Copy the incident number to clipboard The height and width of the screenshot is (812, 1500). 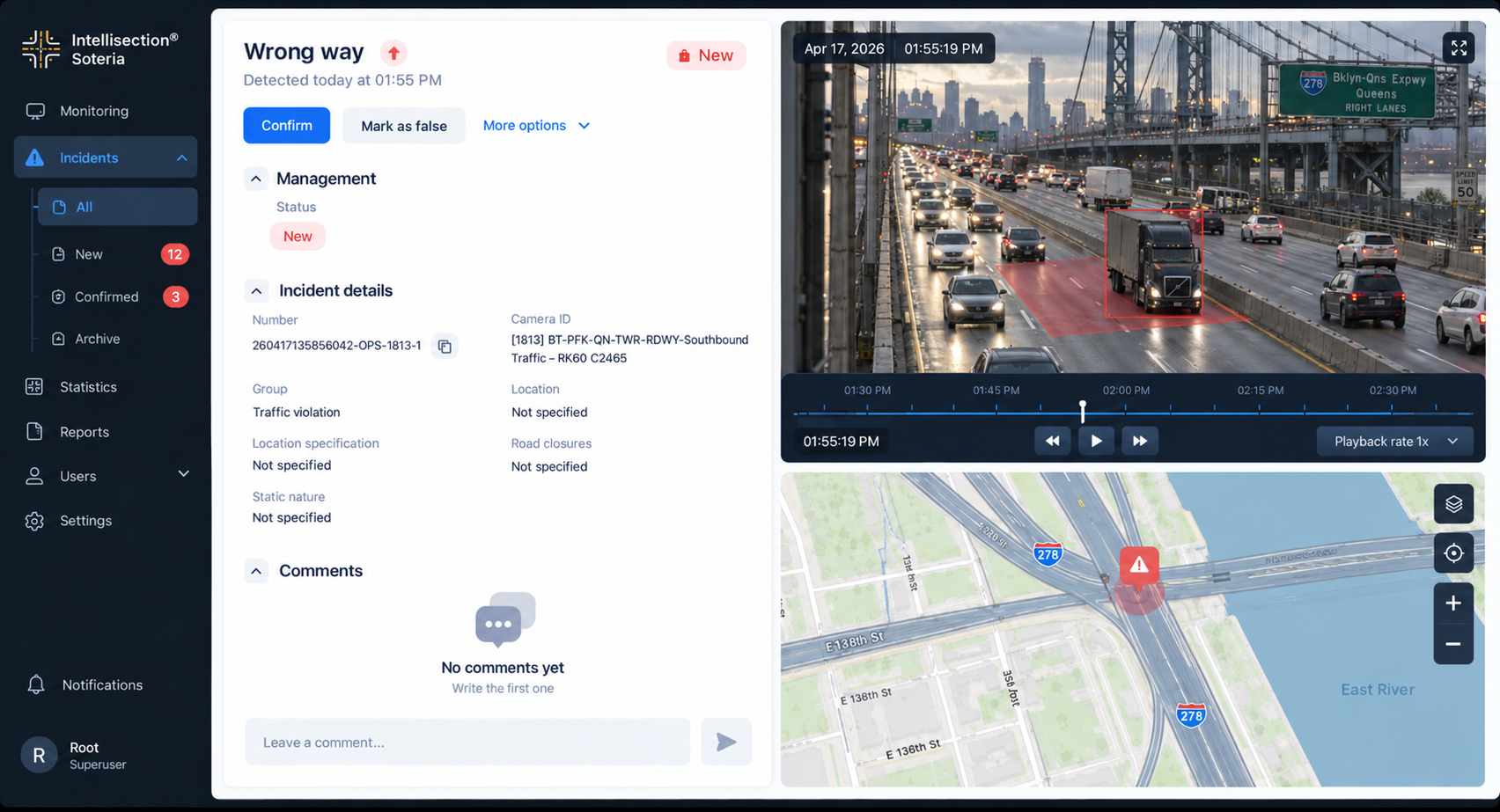coord(445,347)
